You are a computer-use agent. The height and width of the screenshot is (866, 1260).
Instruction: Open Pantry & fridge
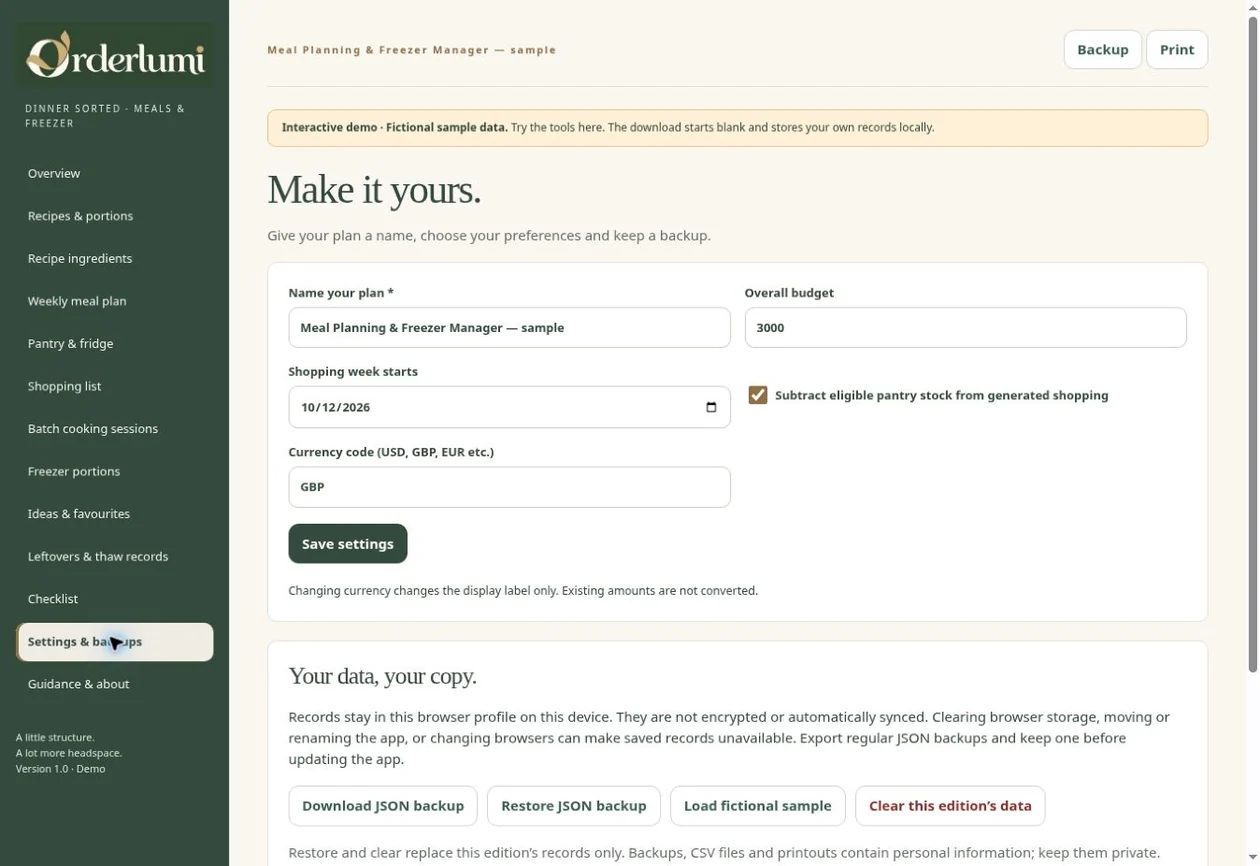coord(114,343)
